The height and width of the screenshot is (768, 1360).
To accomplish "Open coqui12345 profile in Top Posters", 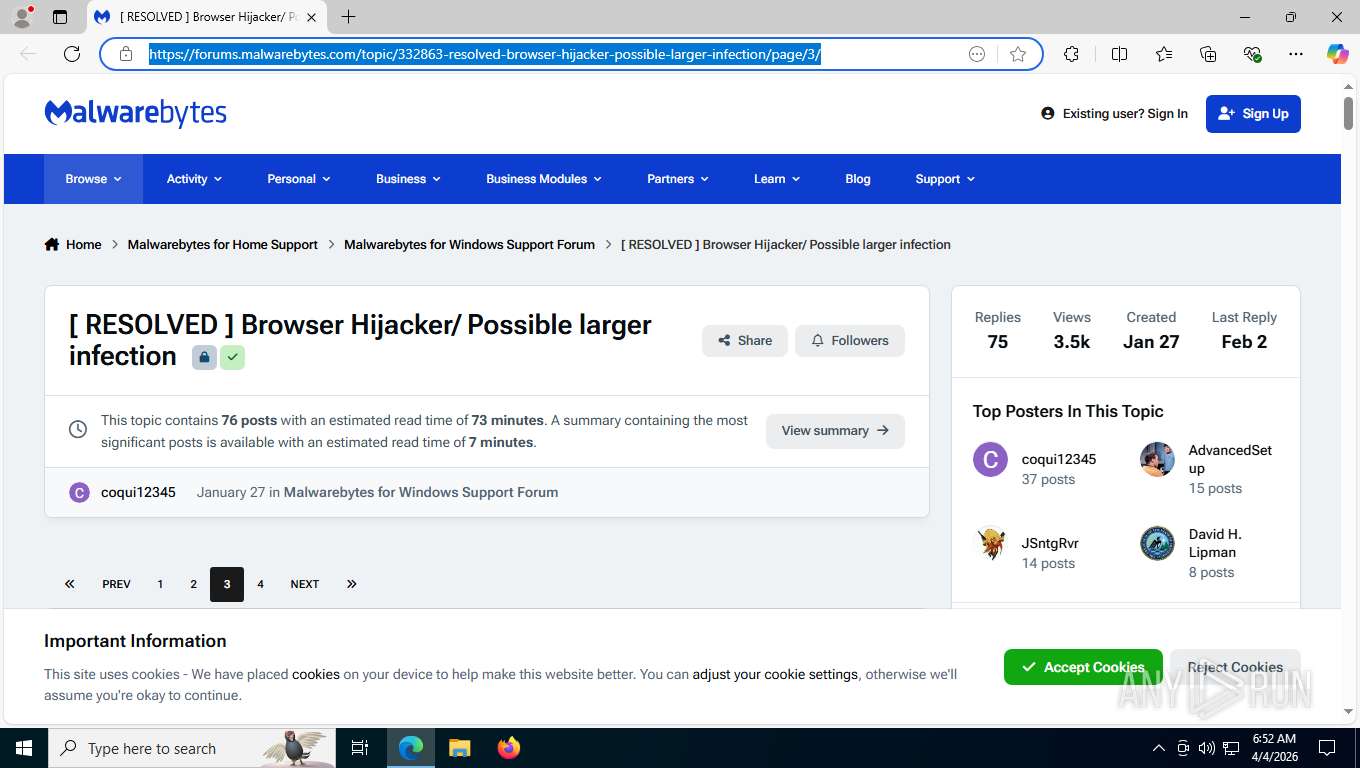I will click(x=1059, y=459).
